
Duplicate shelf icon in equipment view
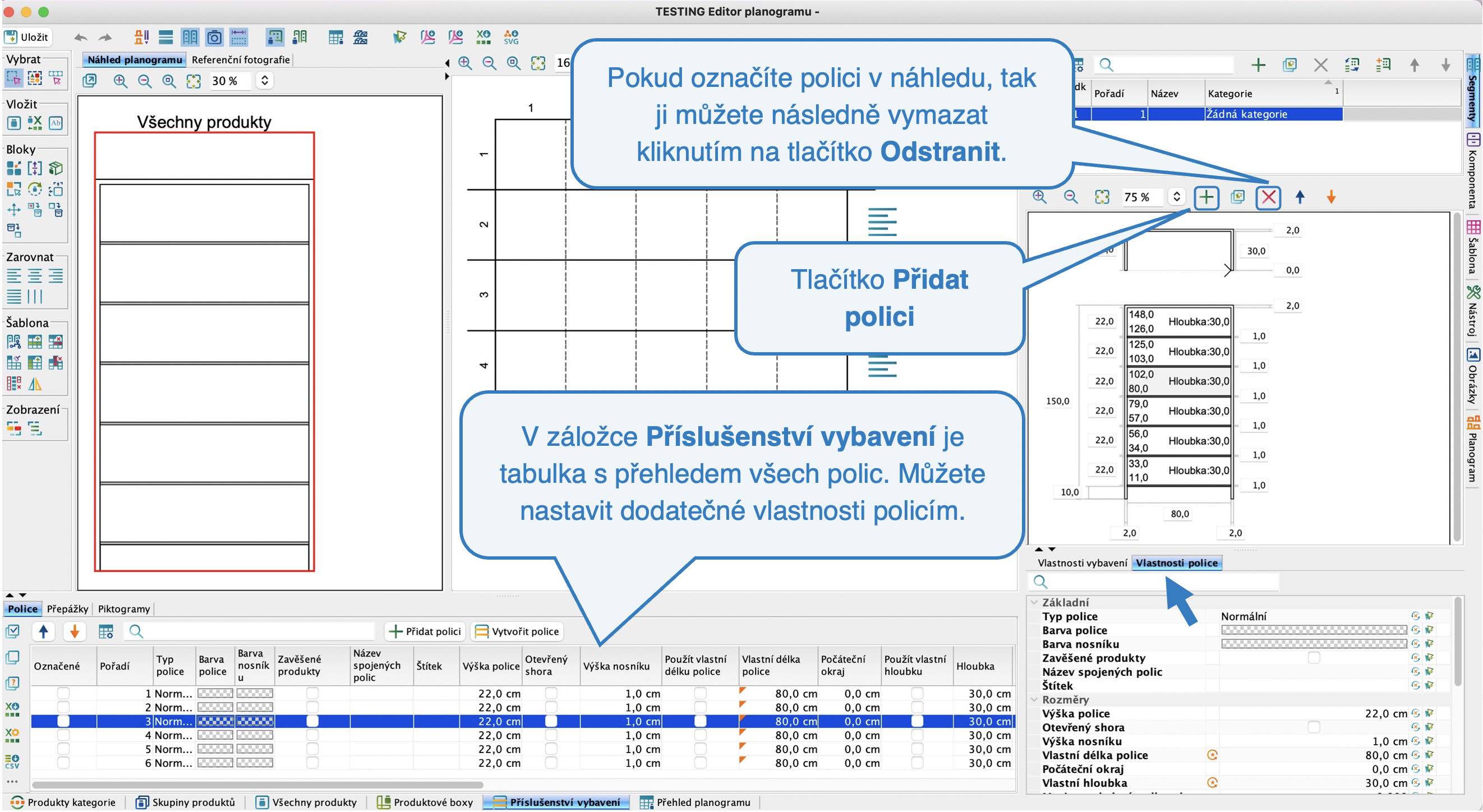(1237, 197)
